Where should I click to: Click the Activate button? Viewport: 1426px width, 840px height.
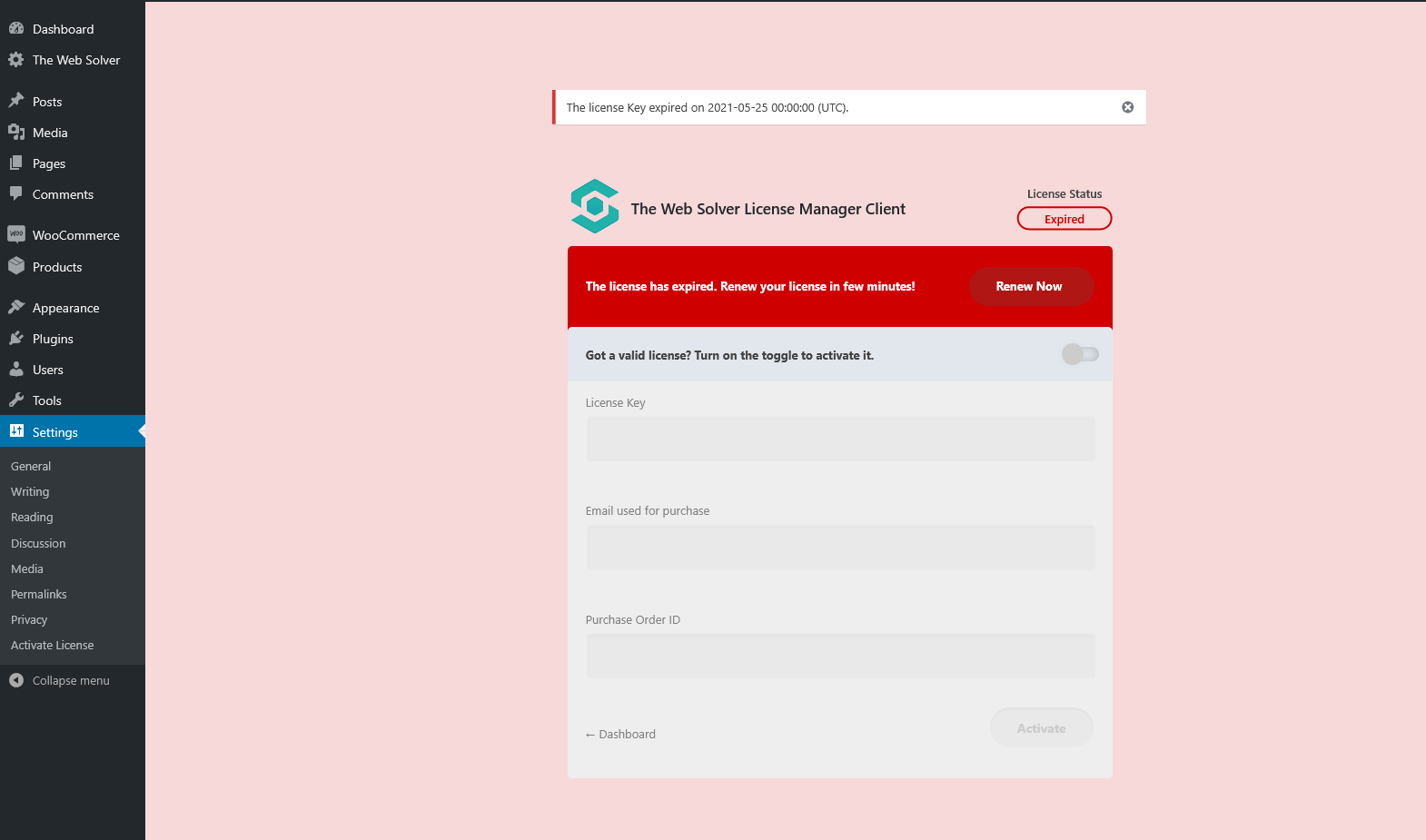click(1042, 727)
